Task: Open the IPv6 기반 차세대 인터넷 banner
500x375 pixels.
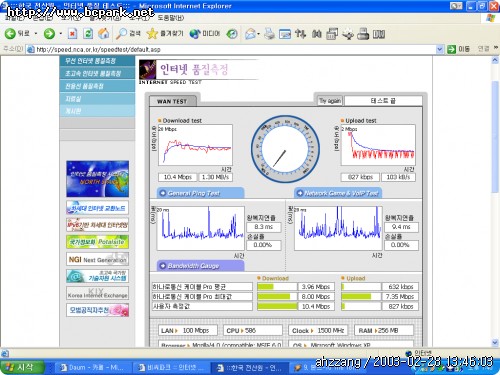Action: (97, 225)
